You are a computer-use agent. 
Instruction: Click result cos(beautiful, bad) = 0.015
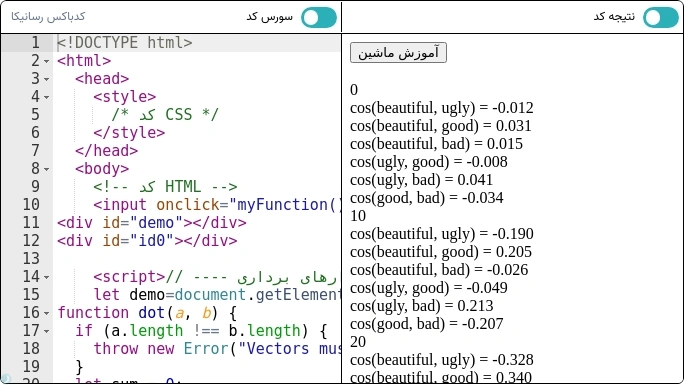point(436,144)
